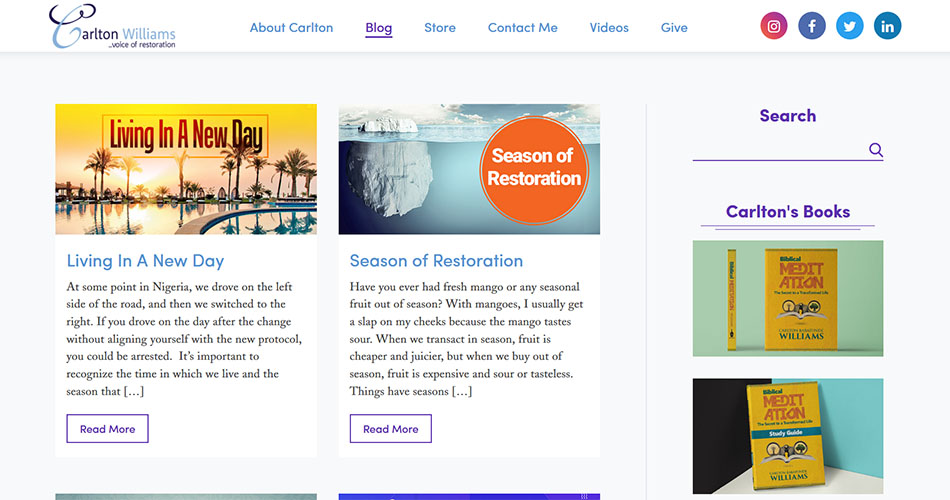Focus the sidebar Search input field

(778, 150)
